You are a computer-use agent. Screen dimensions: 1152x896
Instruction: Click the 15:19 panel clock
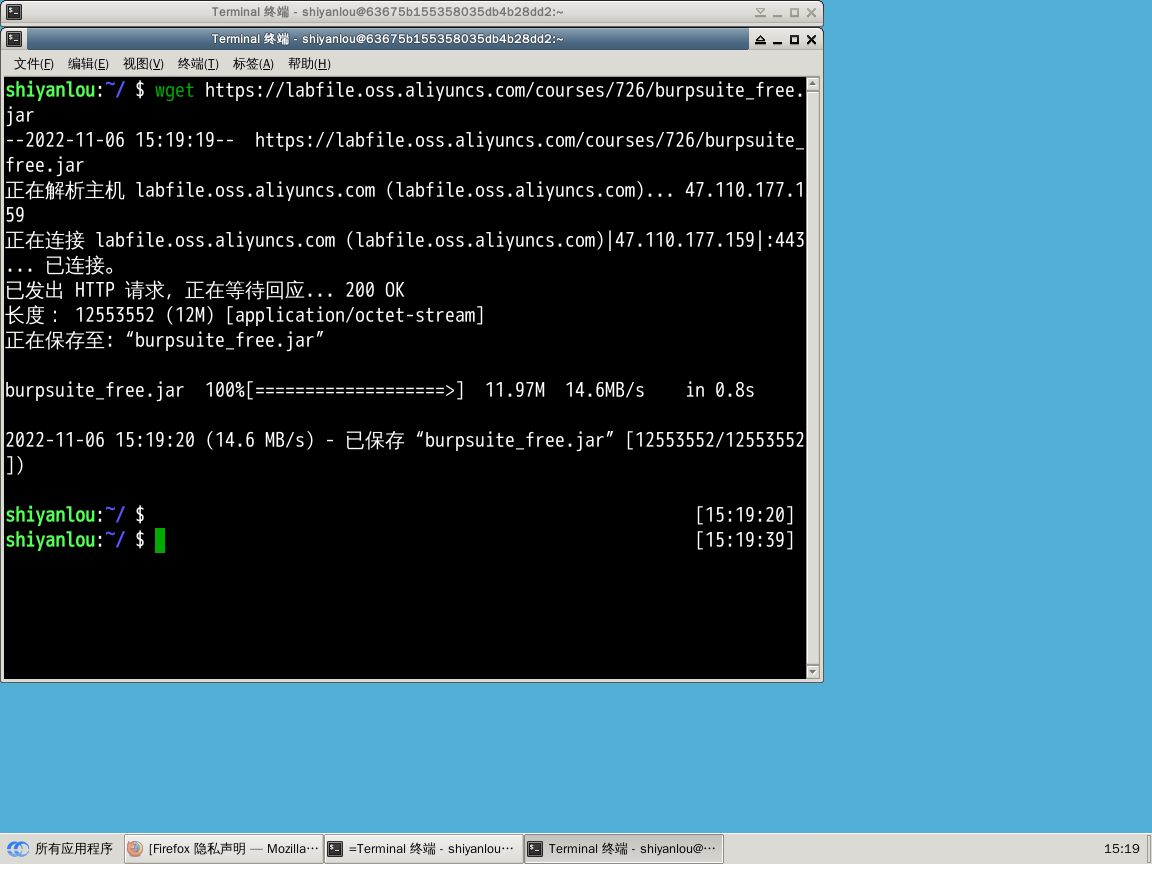(x=1121, y=849)
